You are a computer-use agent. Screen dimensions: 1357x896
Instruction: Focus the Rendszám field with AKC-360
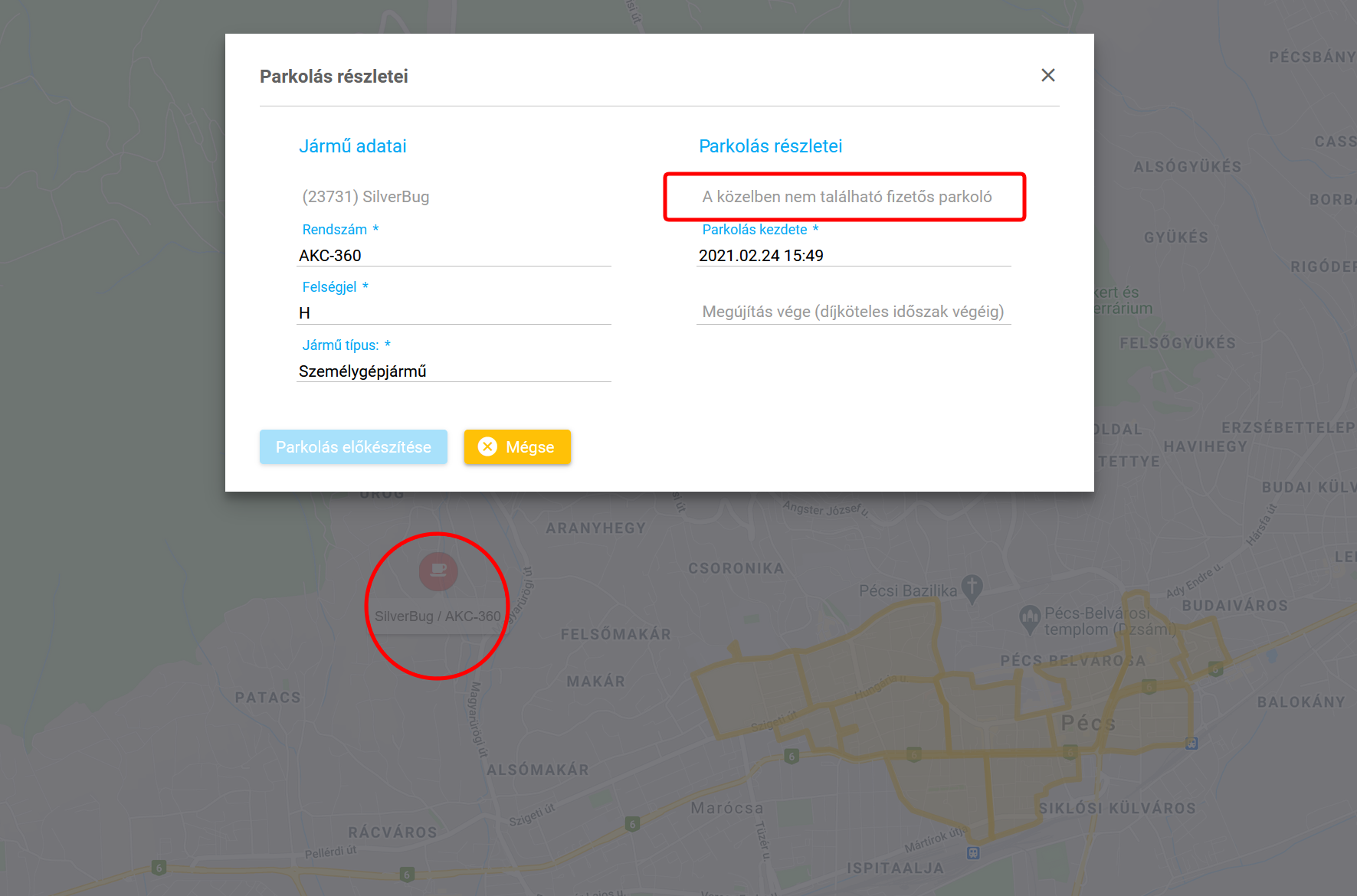(454, 256)
